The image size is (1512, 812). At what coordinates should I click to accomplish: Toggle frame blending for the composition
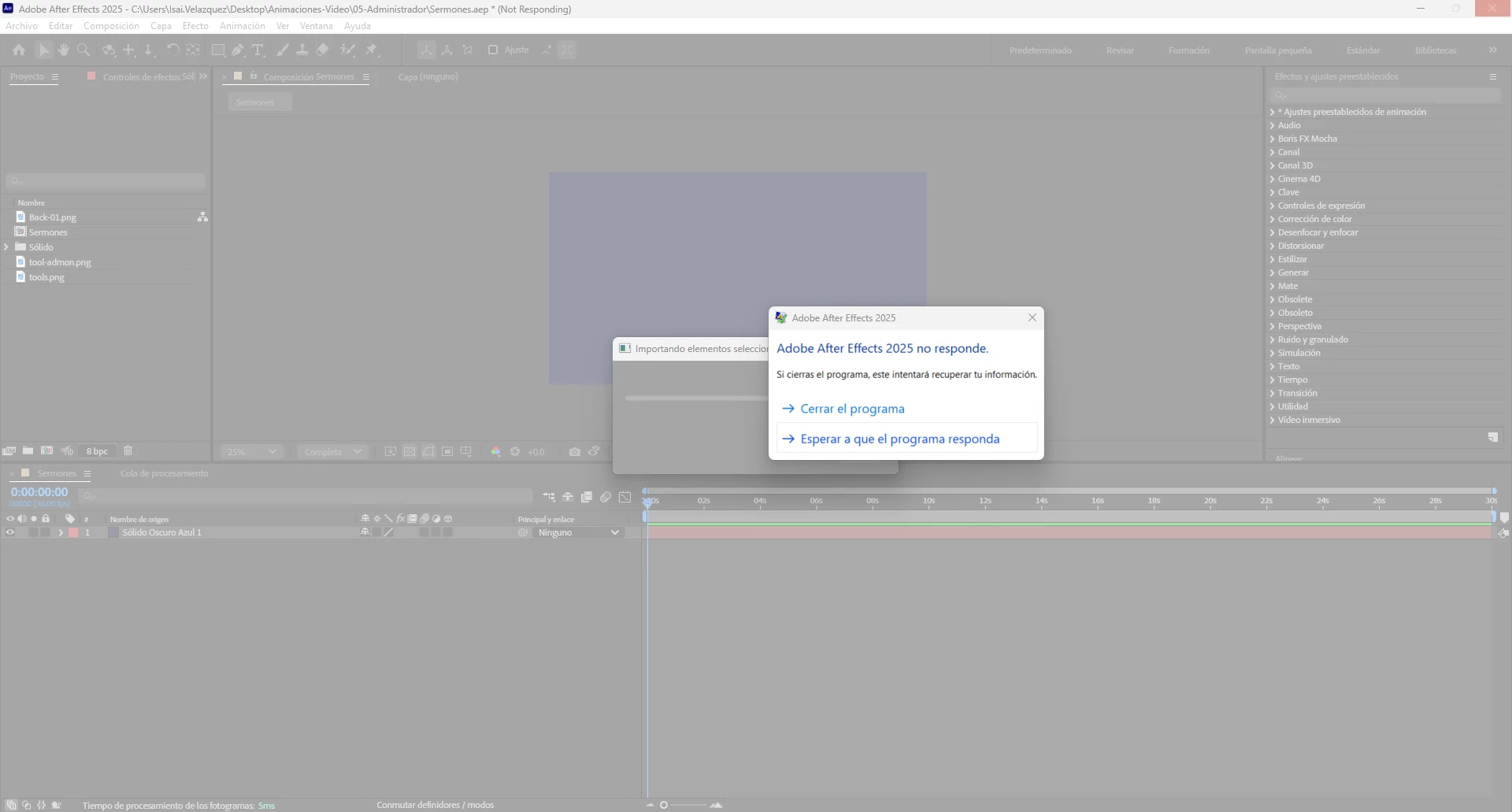(587, 497)
